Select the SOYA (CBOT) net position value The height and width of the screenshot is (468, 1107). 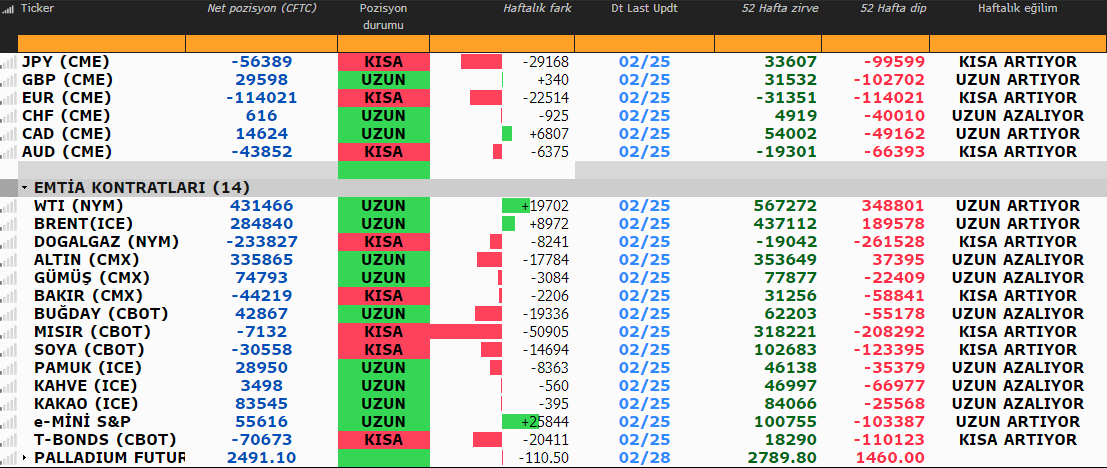click(x=261, y=350)
